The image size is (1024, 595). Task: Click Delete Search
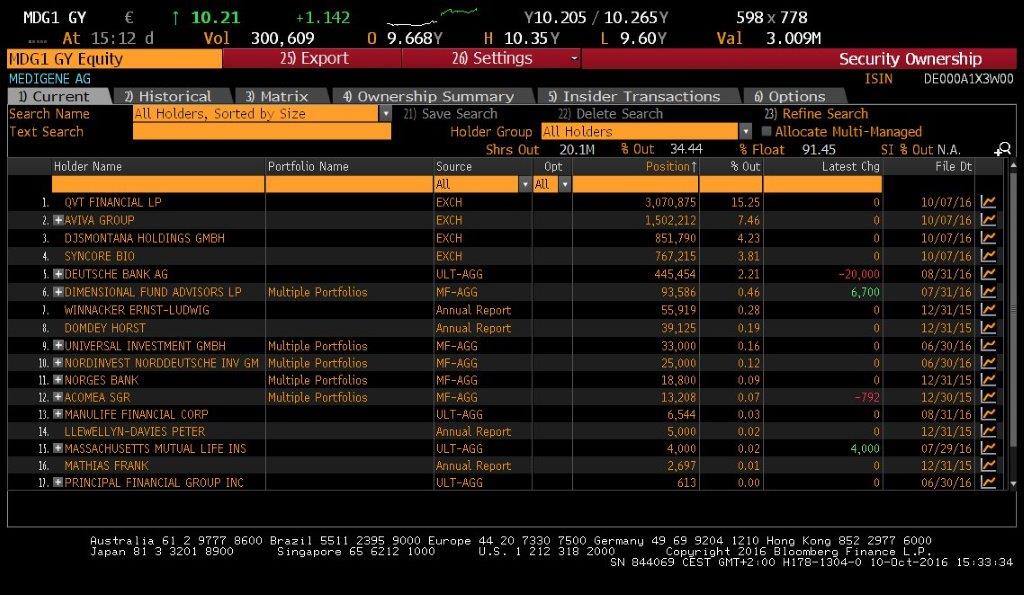610,114
